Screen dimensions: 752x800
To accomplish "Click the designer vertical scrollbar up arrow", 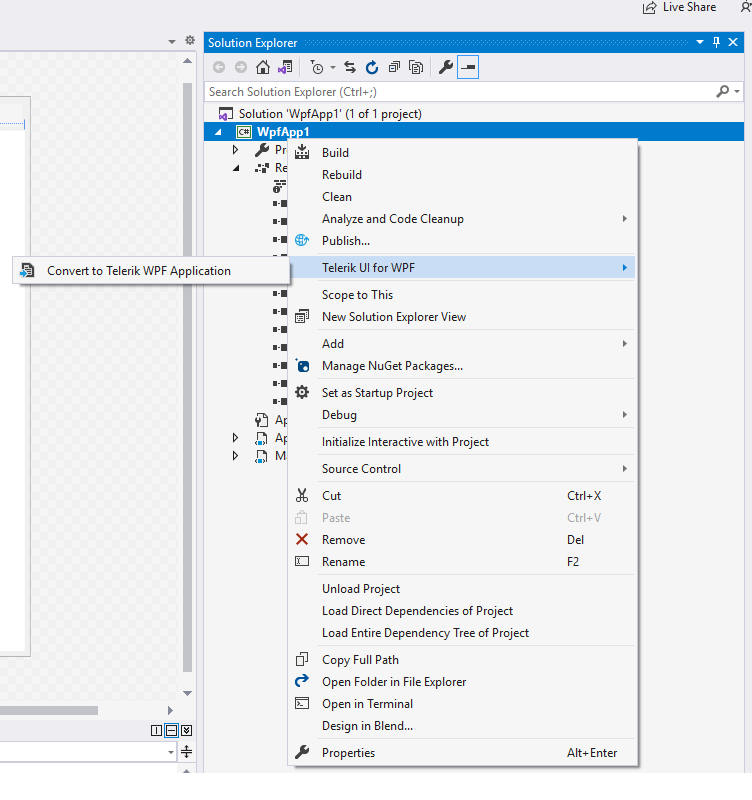I will point(187,61).
